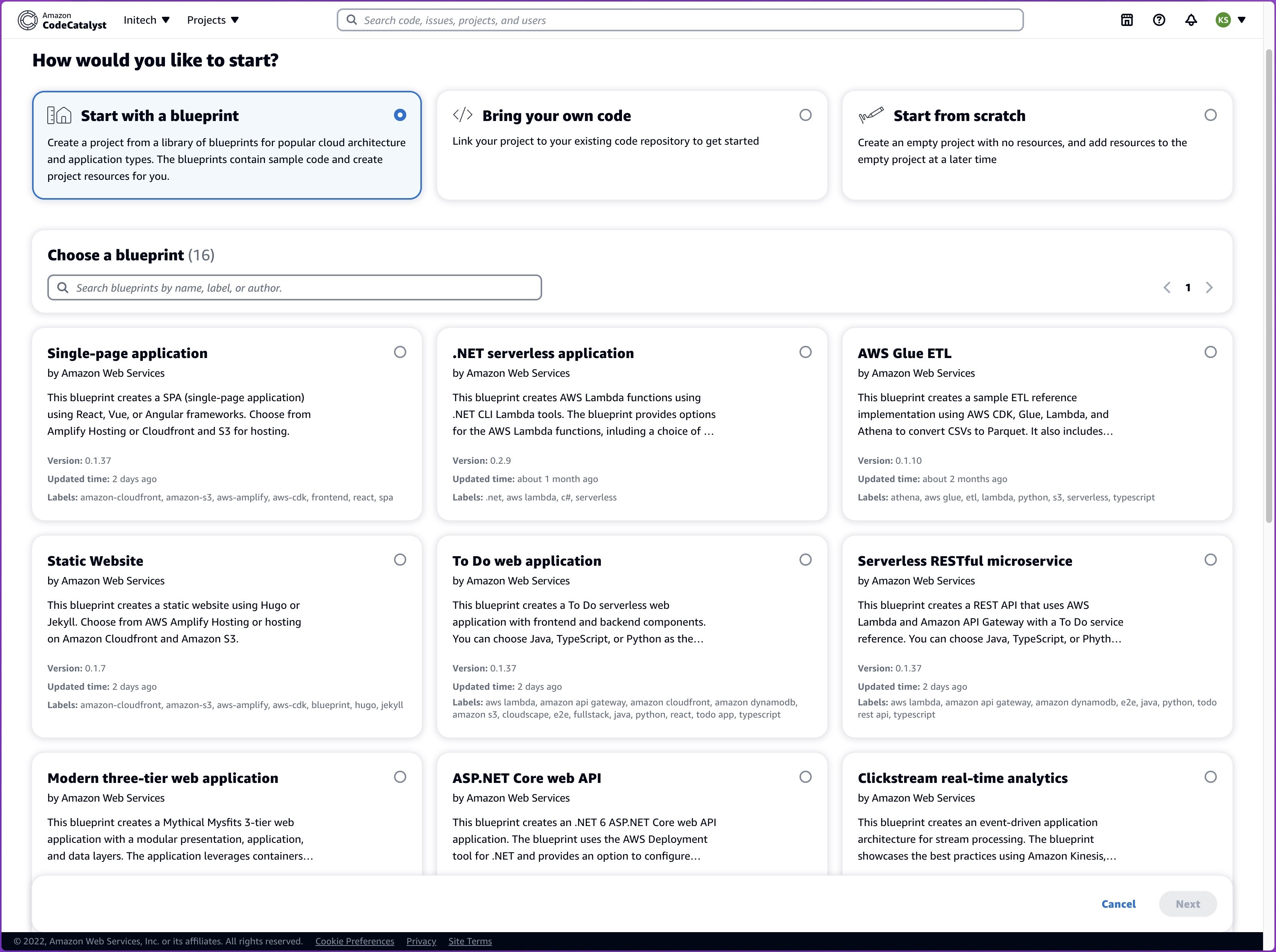Select Start with a blueprint option
The height and width of the screenshot is (952, 1276).
[400, 115]
